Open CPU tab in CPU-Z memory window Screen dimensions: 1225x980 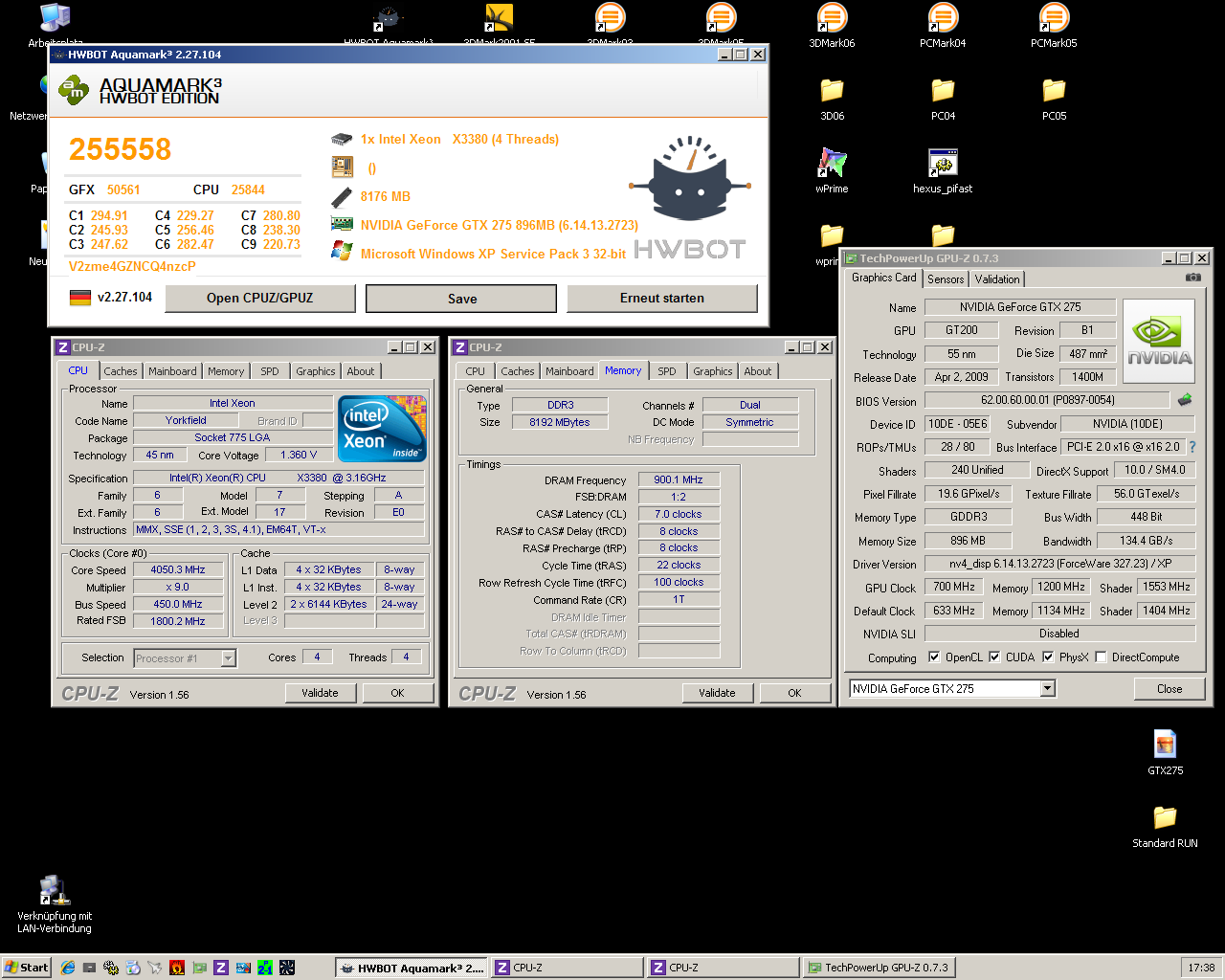point(476,371)
